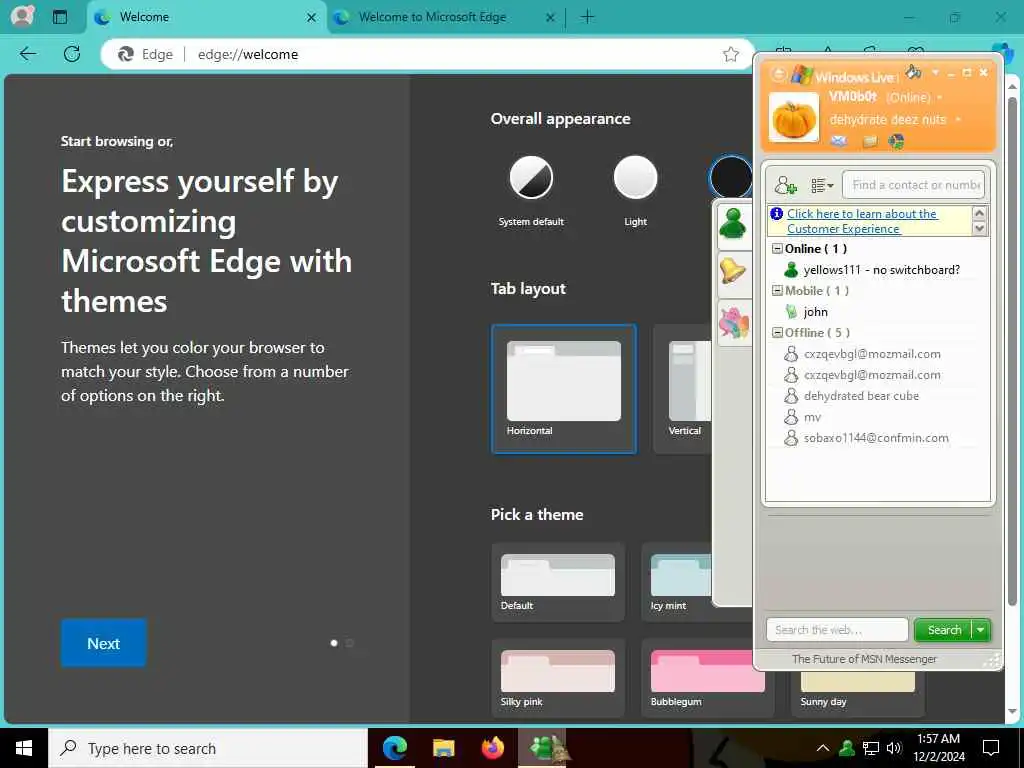Click the Add a contact icon
Viewport: 1024px width, 768px height.
786,185
